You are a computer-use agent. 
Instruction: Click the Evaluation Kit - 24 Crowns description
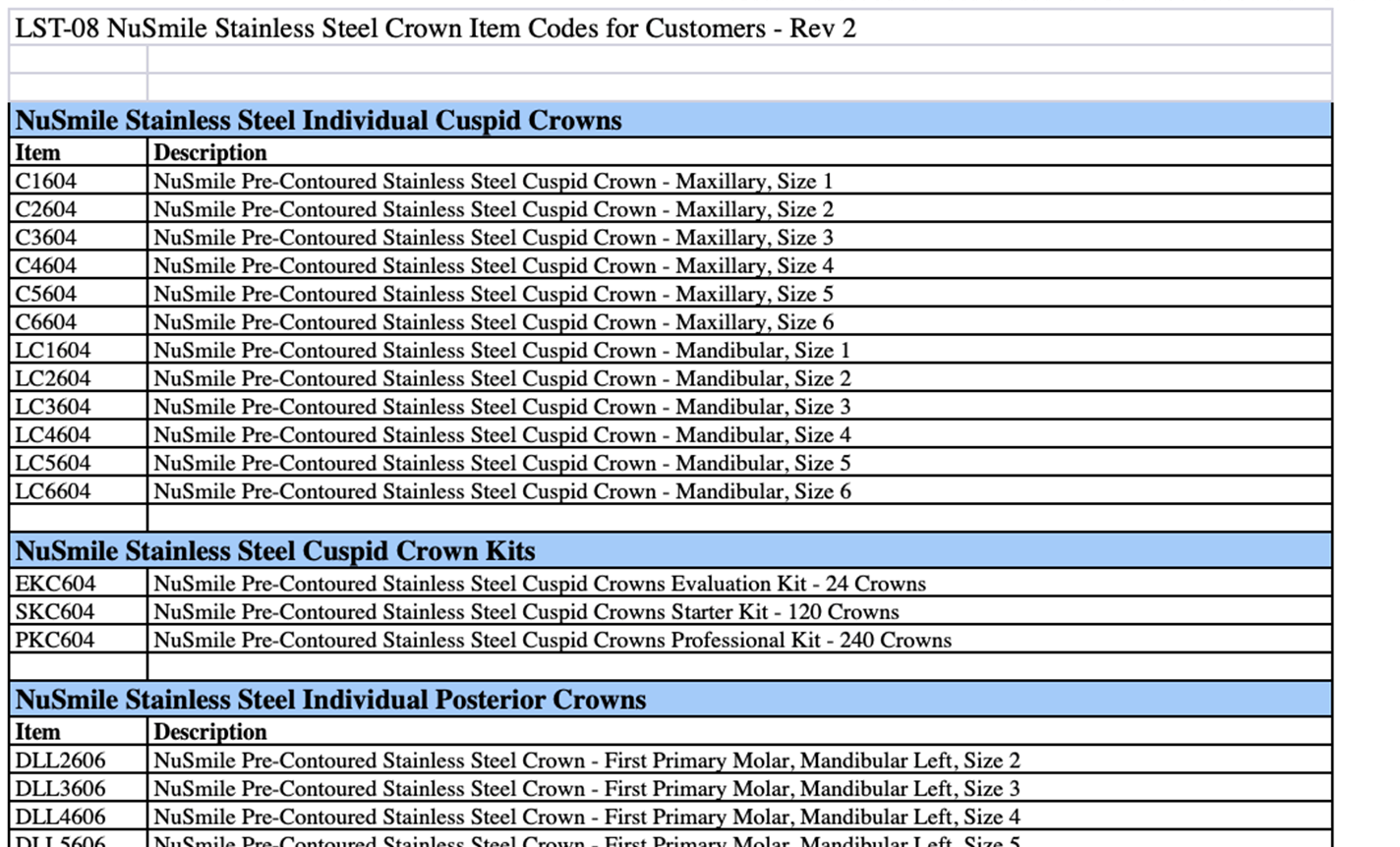click(740, 584)
